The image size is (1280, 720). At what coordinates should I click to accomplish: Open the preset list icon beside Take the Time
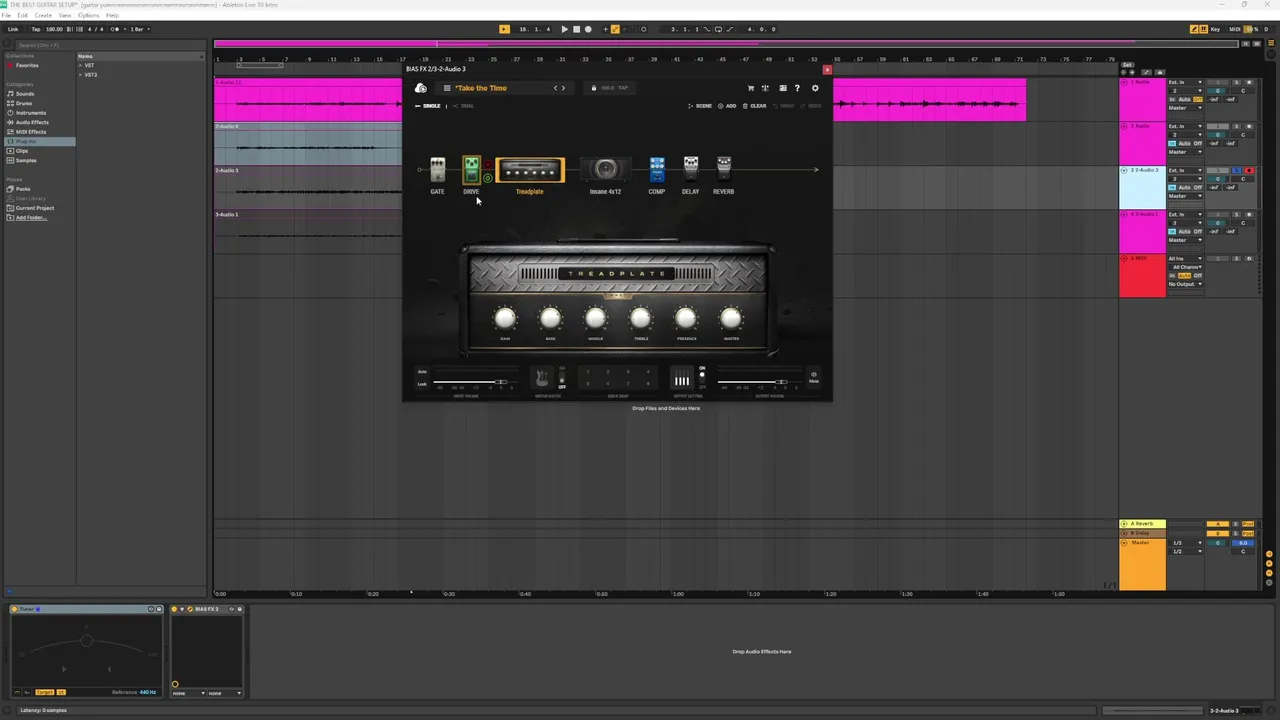click(447, 88)
